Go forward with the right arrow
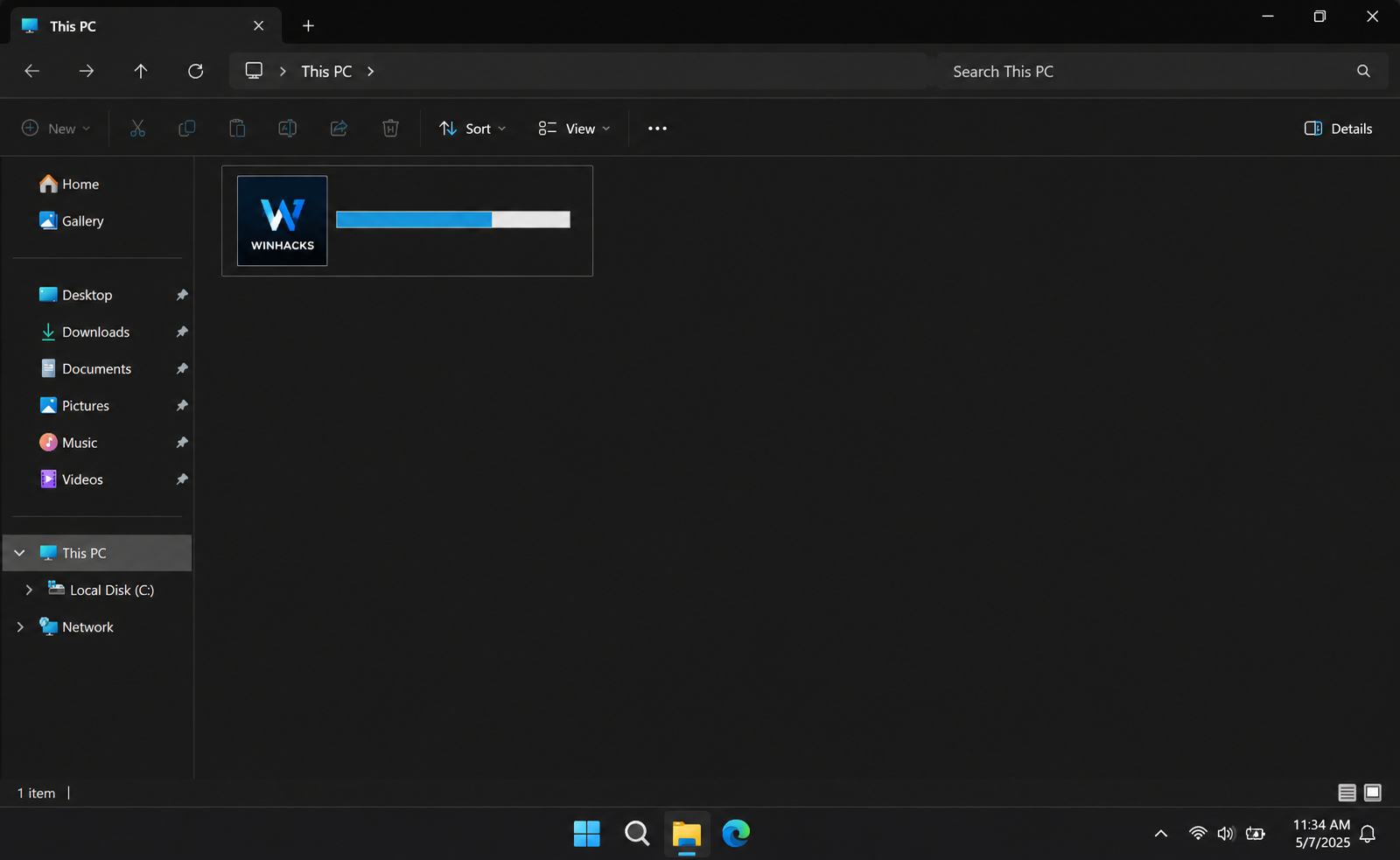The height and width of the screenshot is (860, 1400). coord(87,71)
